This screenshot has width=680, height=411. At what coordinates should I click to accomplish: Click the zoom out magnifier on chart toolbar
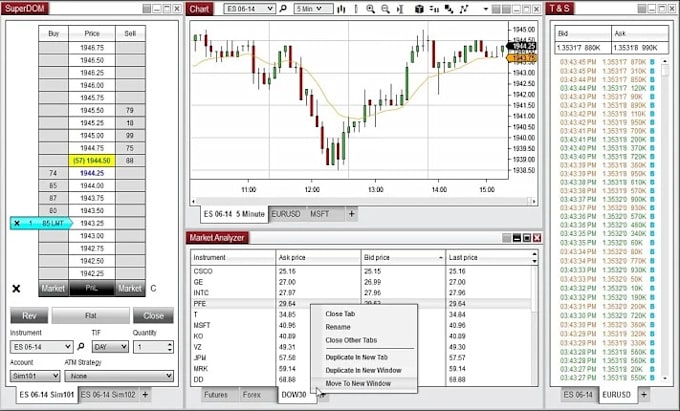[x=385, y=9]
